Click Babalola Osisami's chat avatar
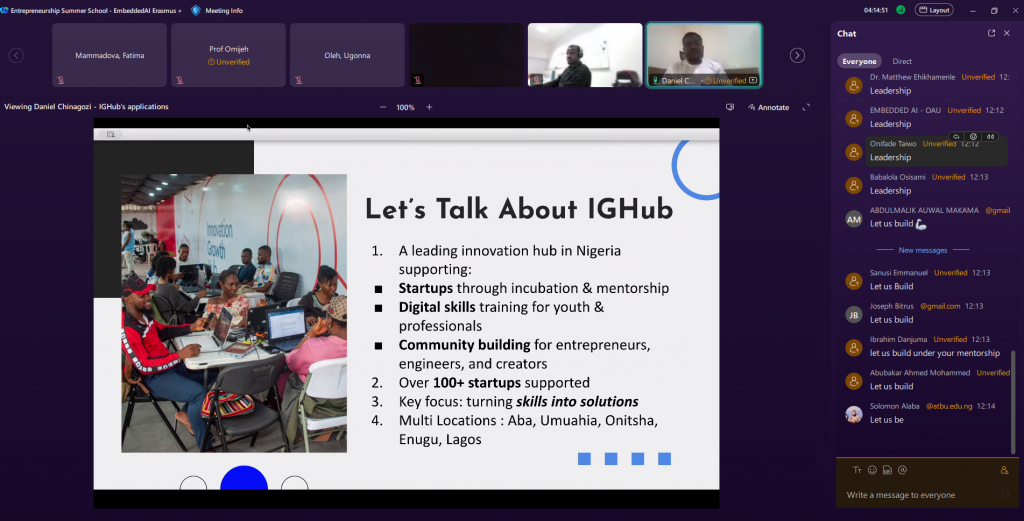Viewport: 1024px width, 521px height. click(x=854, y=185)
